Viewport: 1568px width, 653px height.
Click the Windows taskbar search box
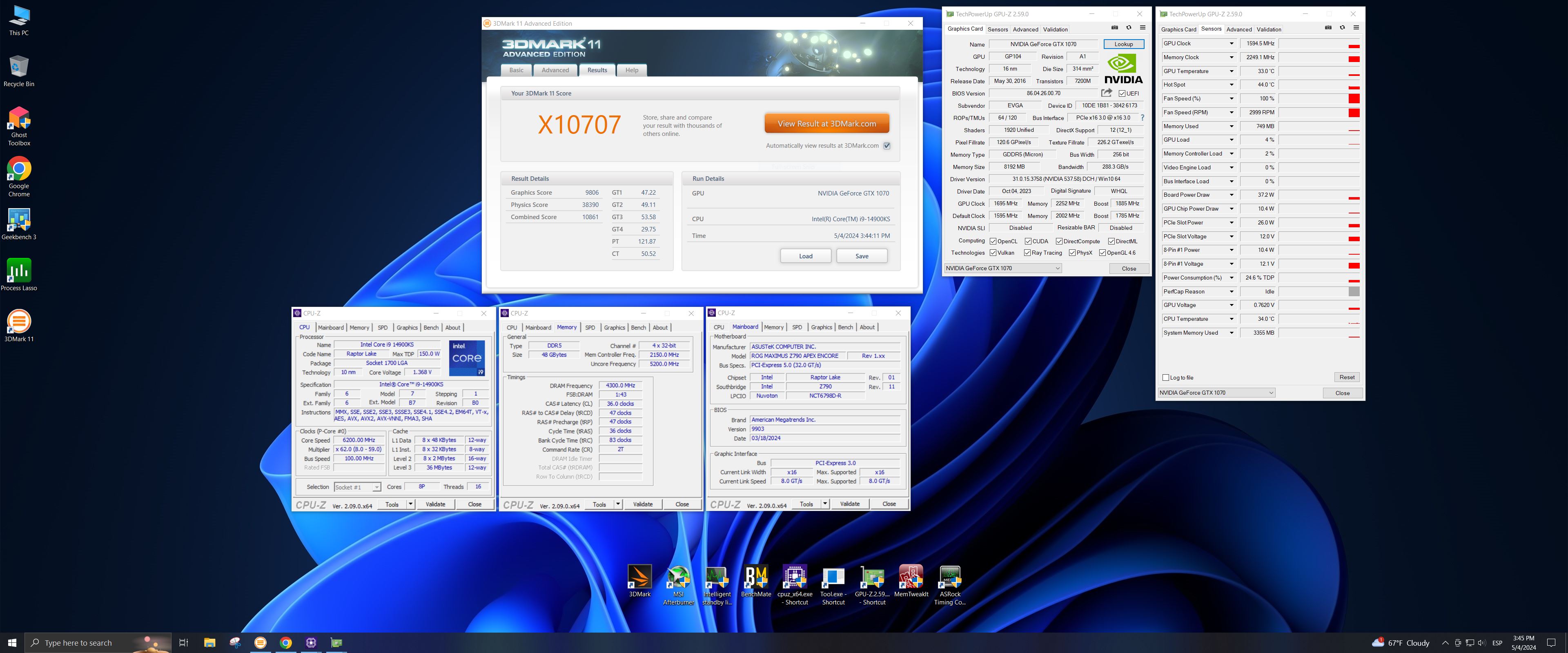point(98,643)
